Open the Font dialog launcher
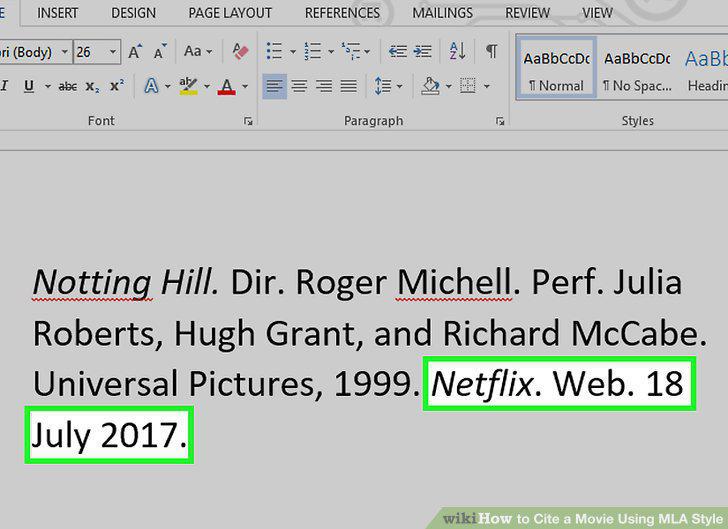Screen dimensions: 728x529 [248, 121]
